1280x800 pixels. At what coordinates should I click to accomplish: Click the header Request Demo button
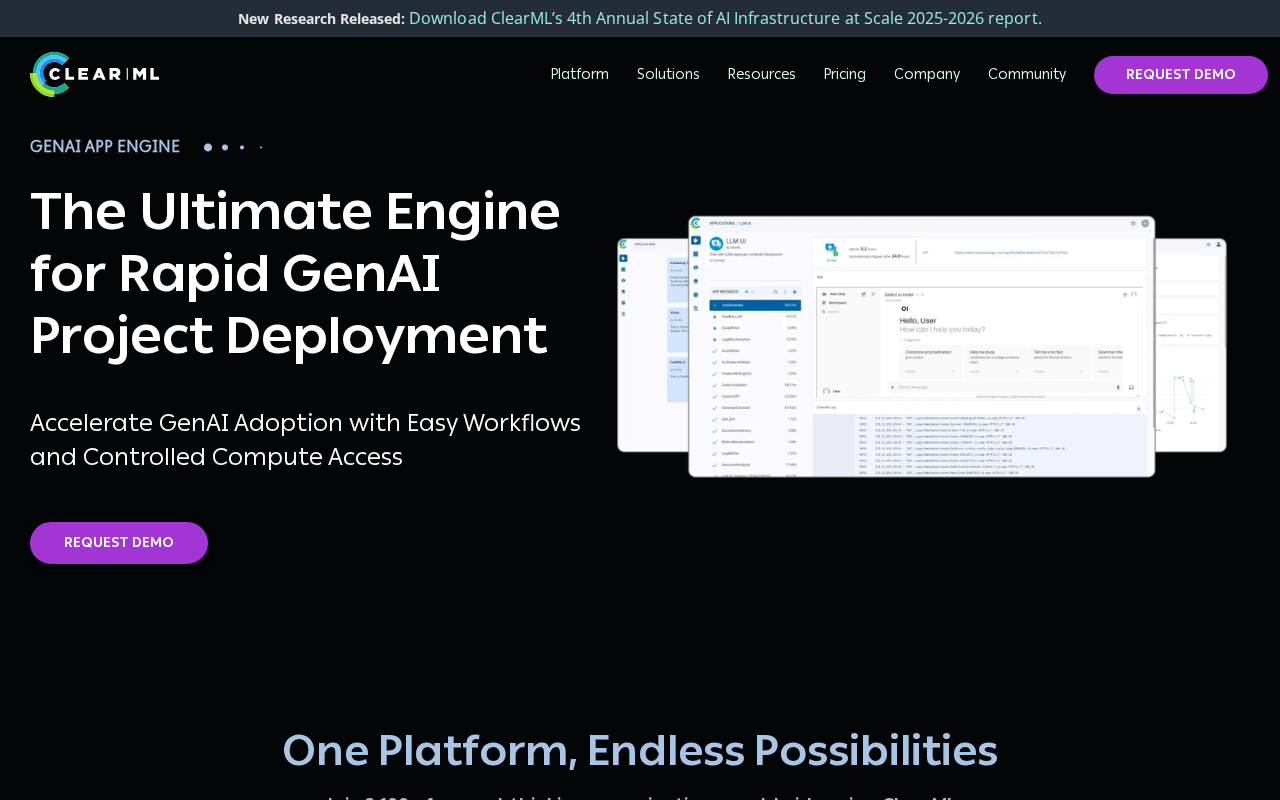[1181, 75]
